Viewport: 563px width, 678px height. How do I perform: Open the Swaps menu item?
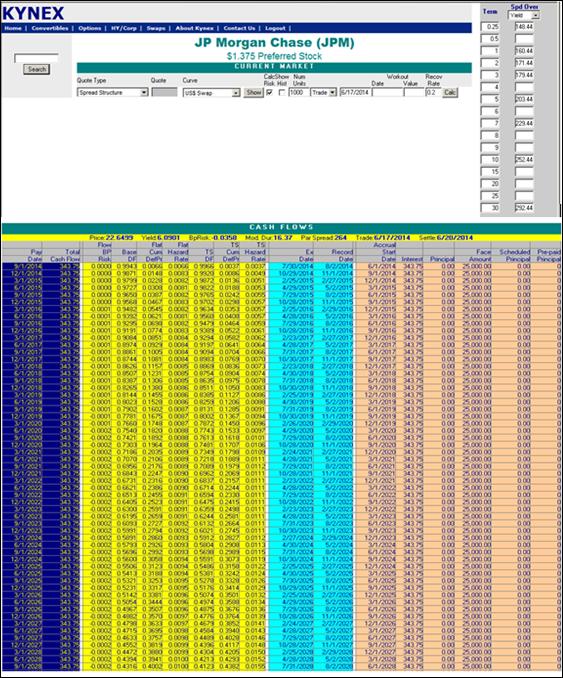click(156, 28)
